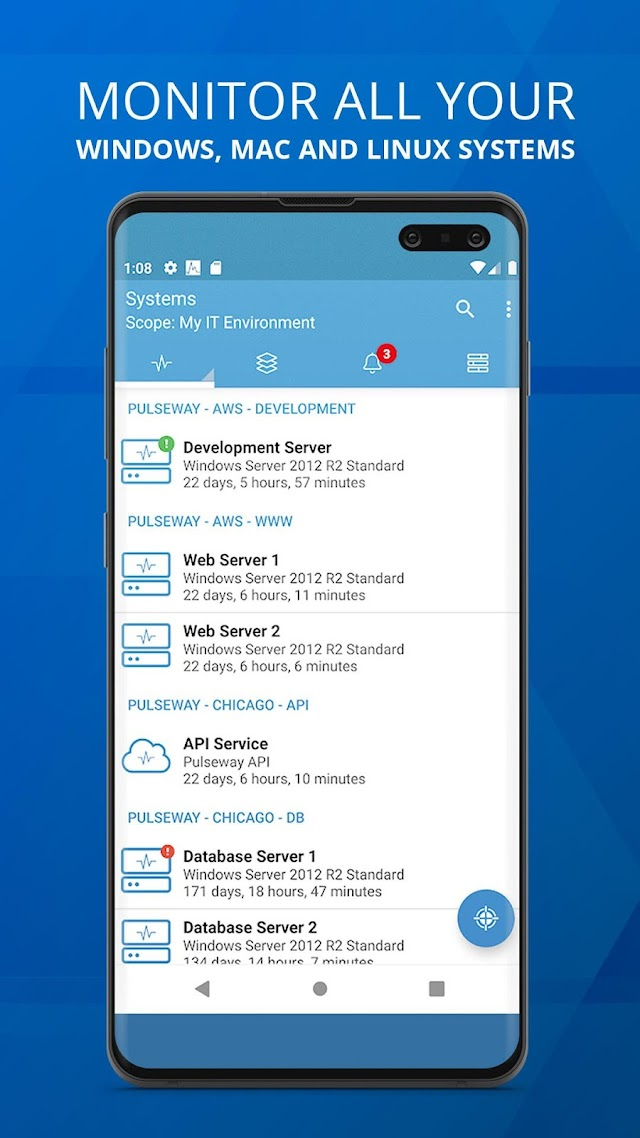Image resolution: width=640 pixels, height=1138 pixels.
Task: Tap the 22 days, 6 hours, 6 minutes uptime
Action: pos(270,666)
